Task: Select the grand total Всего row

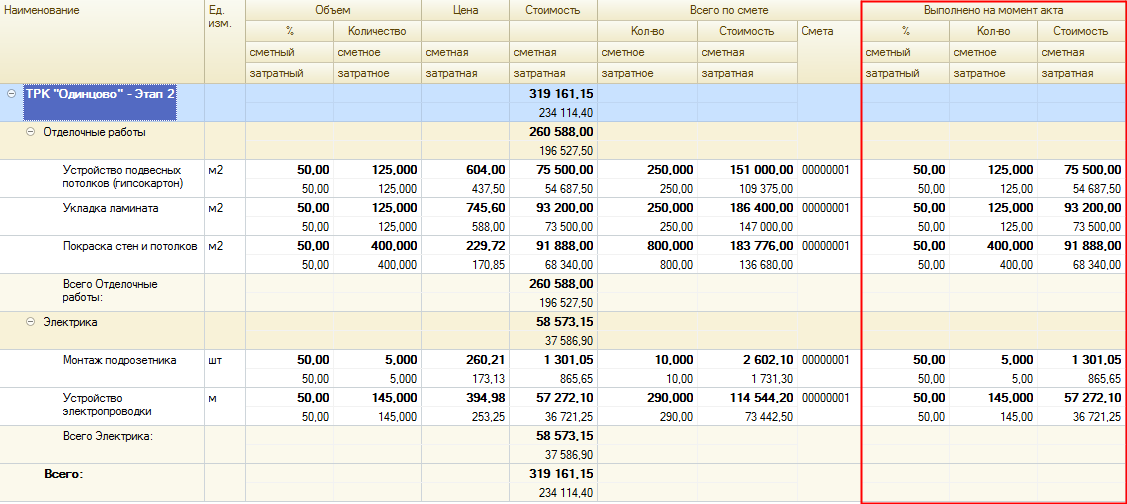Action: click(x=61, y=474)
